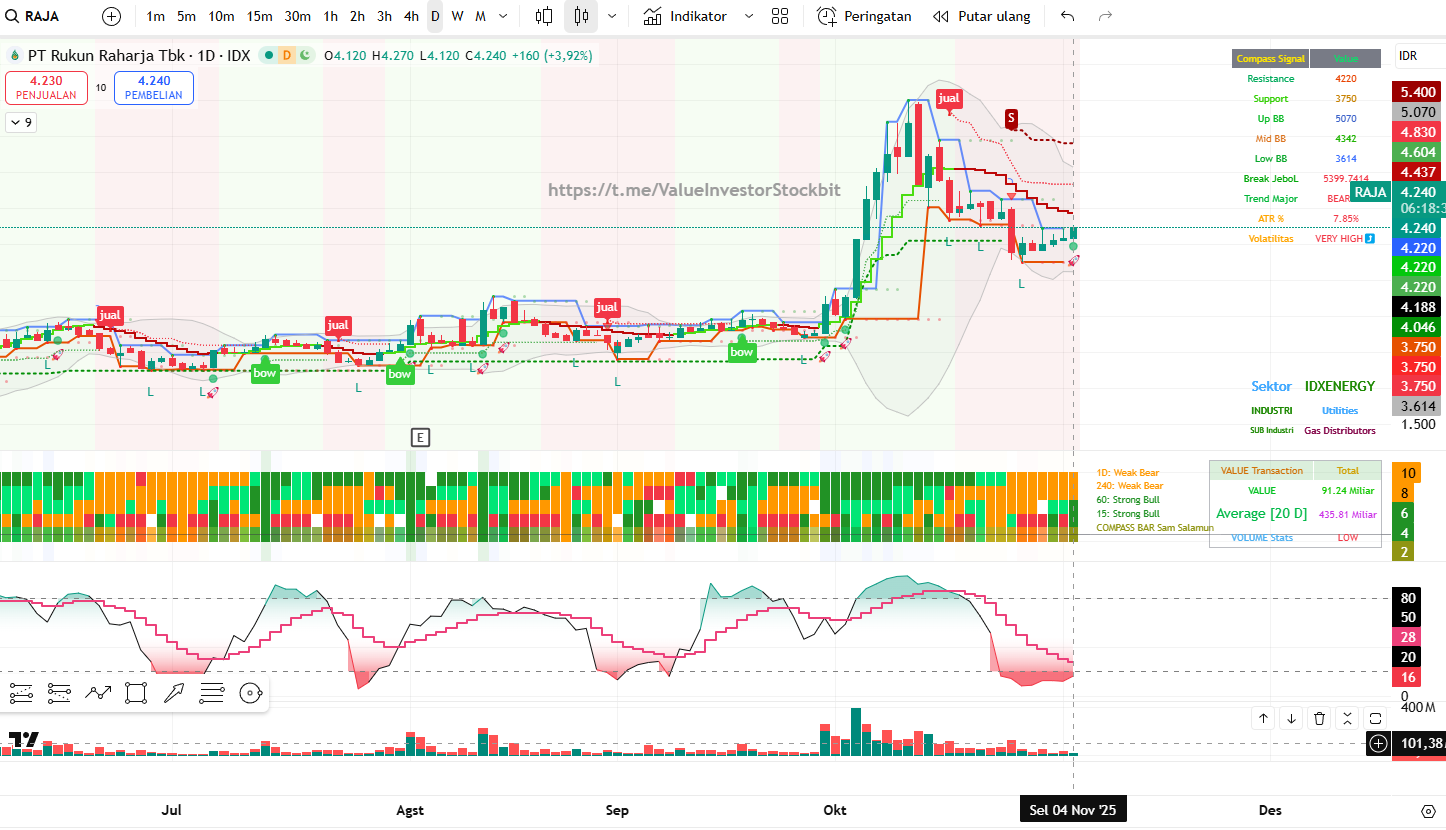Select the candlestick chart style icon
Image resolution: width=1446 pixels, height=830 pixels.
(581, 16)
